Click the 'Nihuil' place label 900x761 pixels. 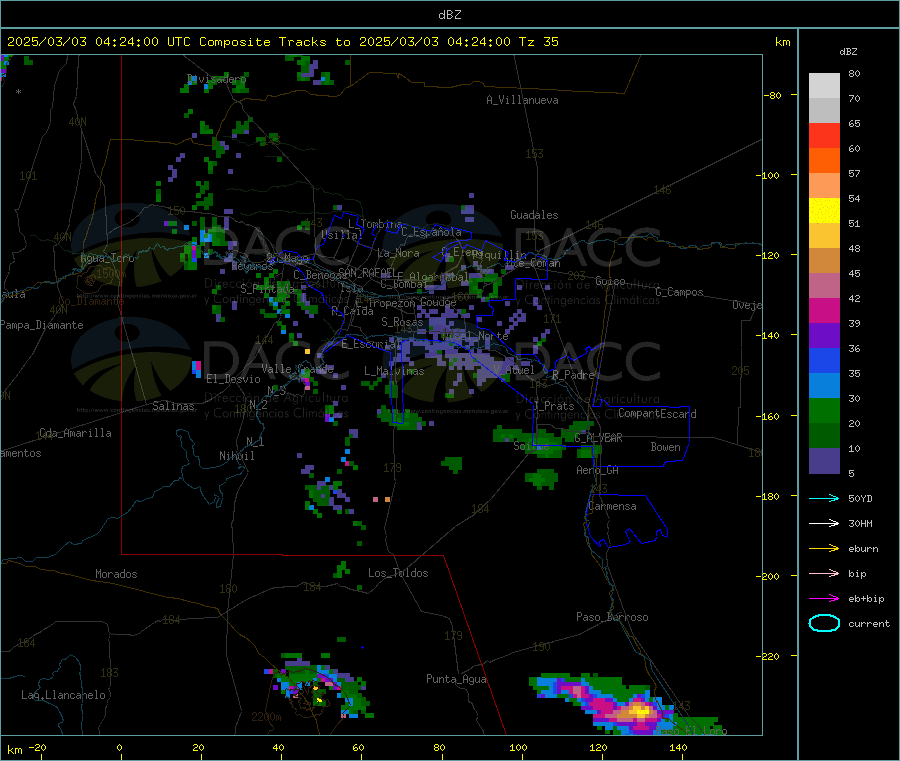[x=236, y=456]
